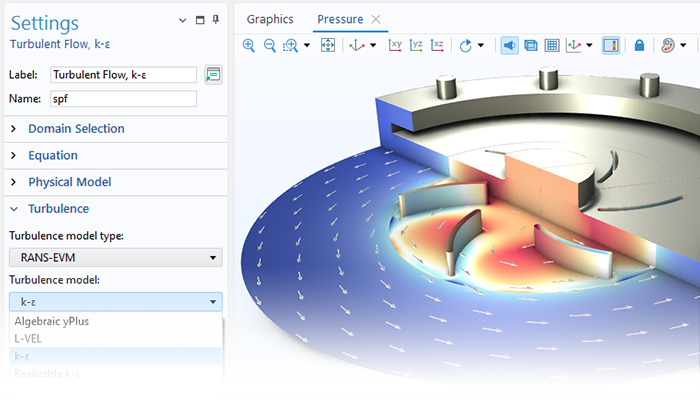
Task: Choose Realizable k-ε from the list
Action: pos(116,373)
